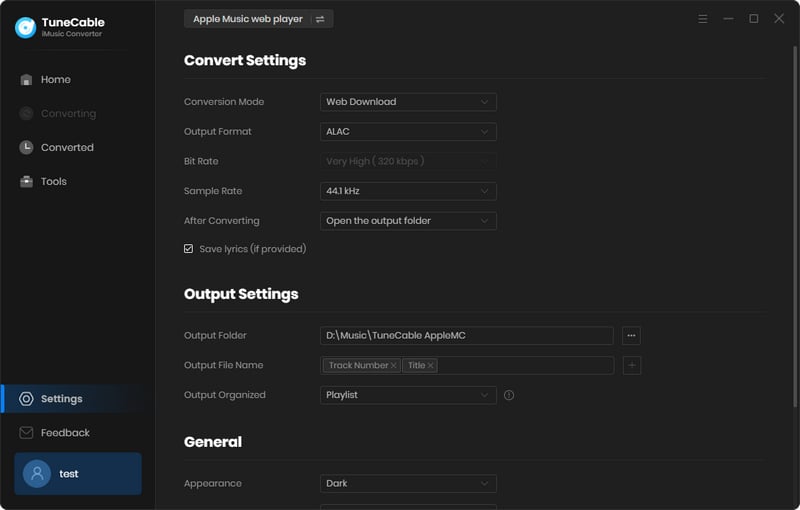Click the vertical scrollbar on the right
The height and width of the screenshot is (510, 800).
[795, 226]
